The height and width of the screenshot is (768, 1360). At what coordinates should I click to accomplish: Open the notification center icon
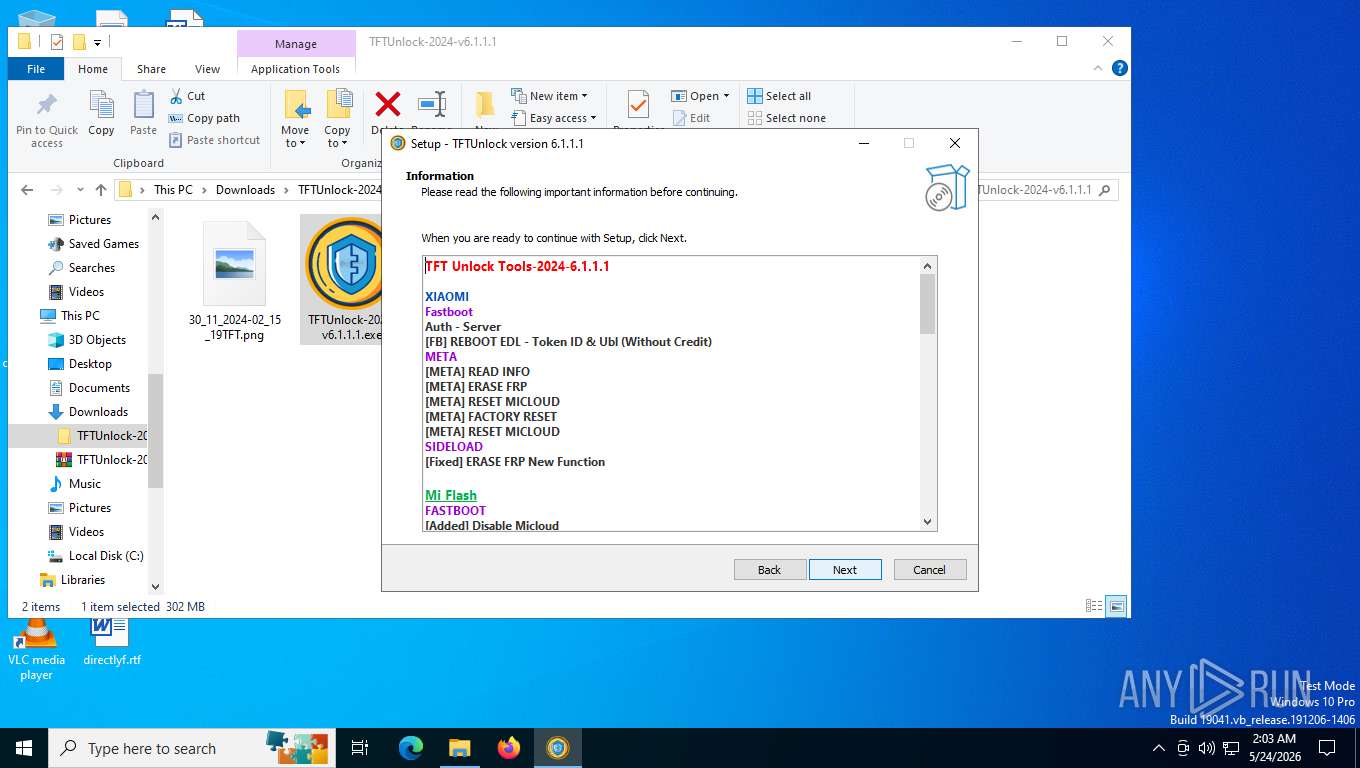click(x=1327, y=748)
